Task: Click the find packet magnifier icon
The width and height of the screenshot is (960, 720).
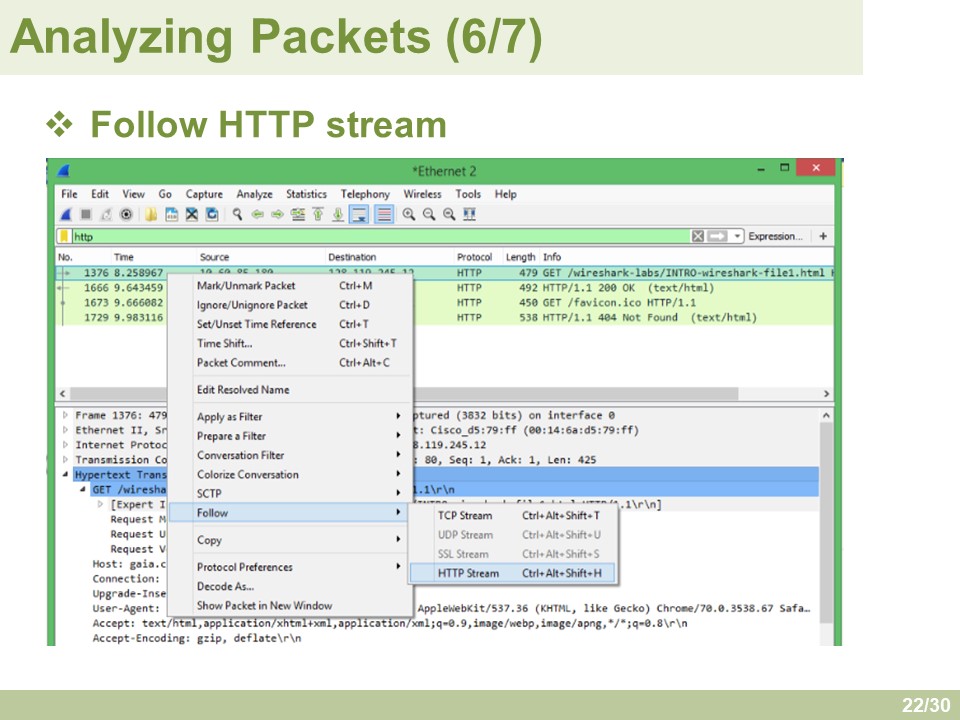Action: (237, 214)
